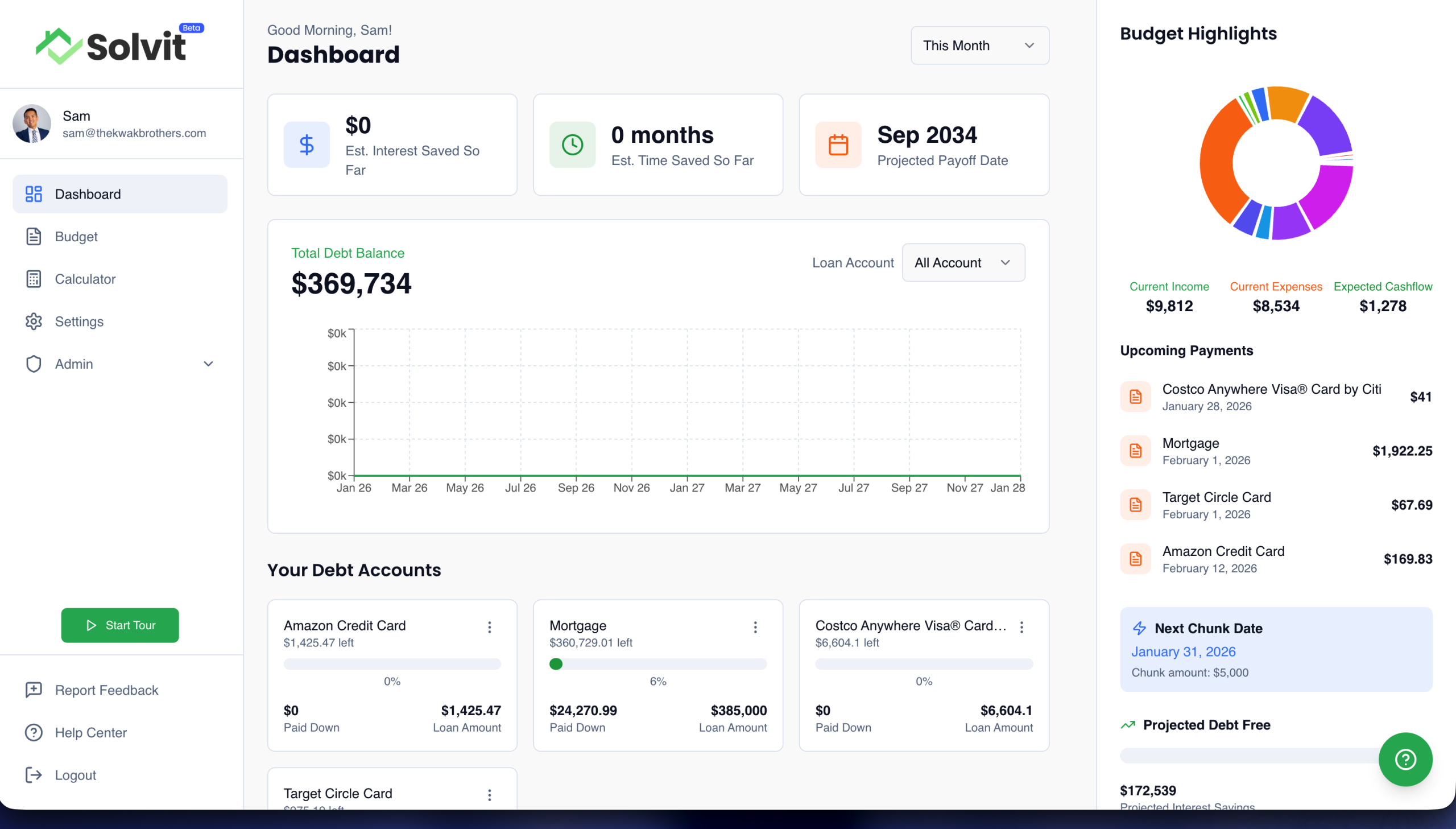Open the Amazon Credit Card three-dot menu

point(489,627)
